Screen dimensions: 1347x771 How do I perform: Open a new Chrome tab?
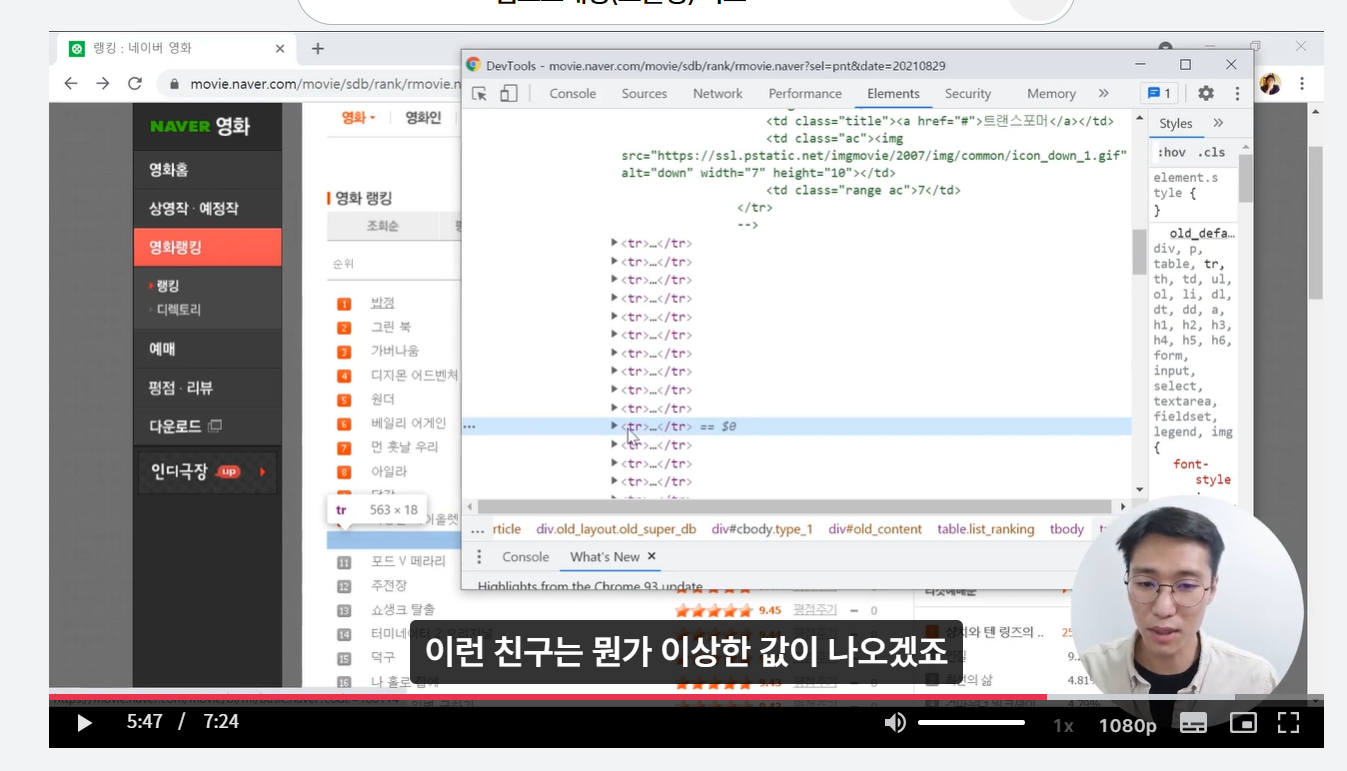click(317, 48)
